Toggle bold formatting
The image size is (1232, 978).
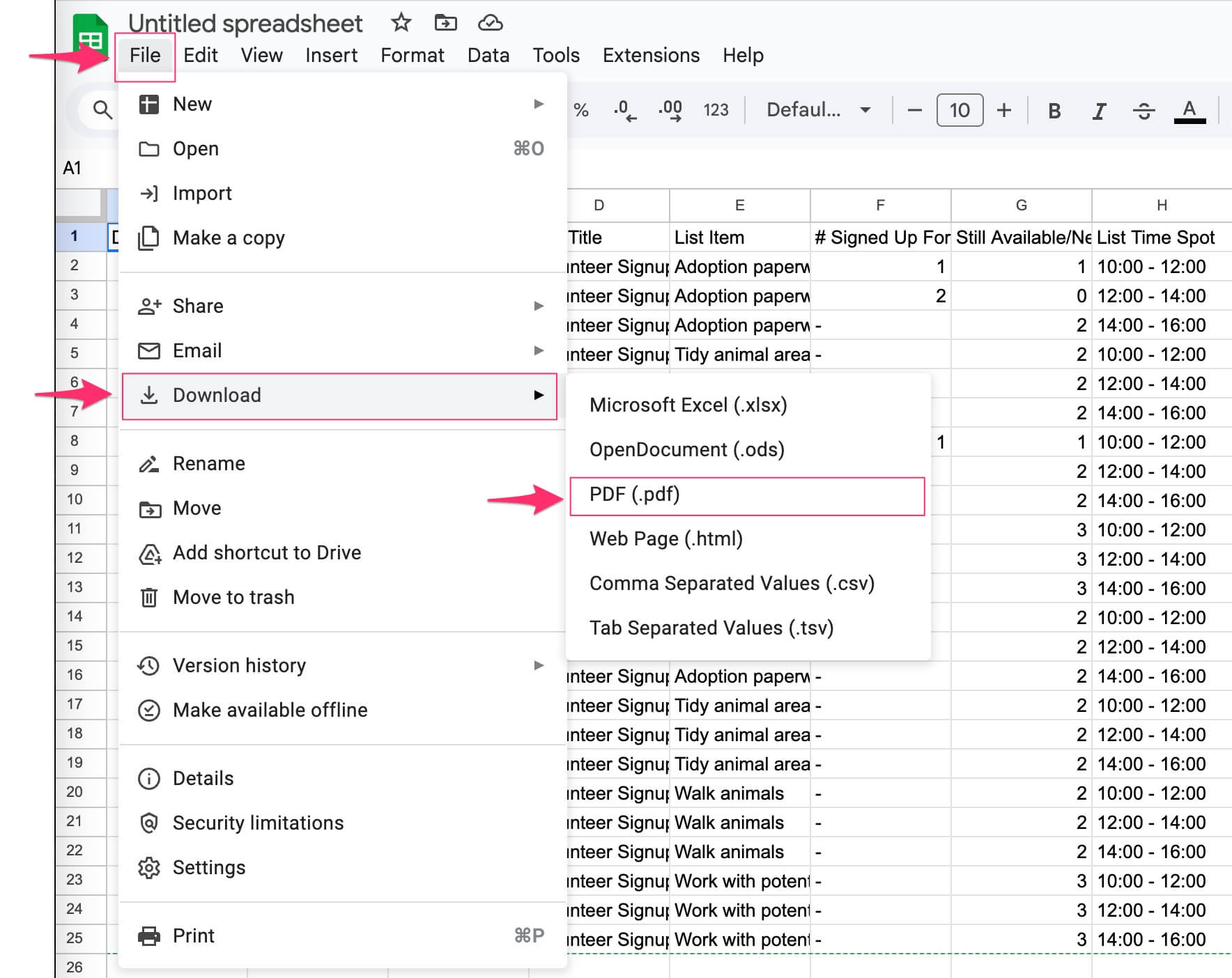pos(1054,111)
